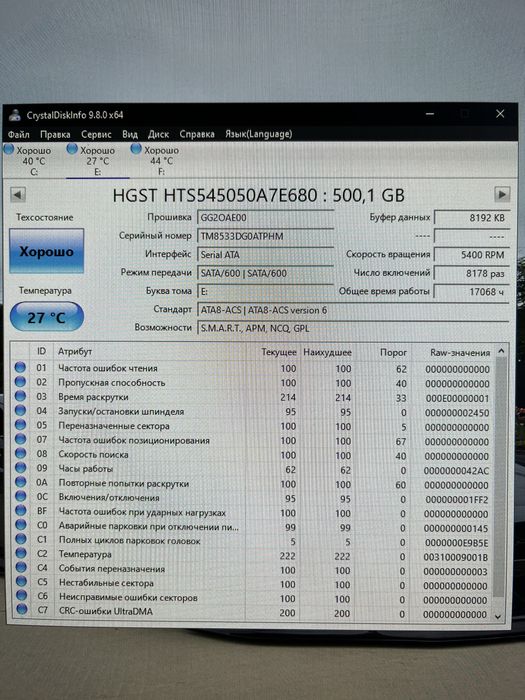Screen dimensions: 525x700
Task: Click the Число включений 8178 раз field
Action: pyautogui.click(x=471, y=273)
